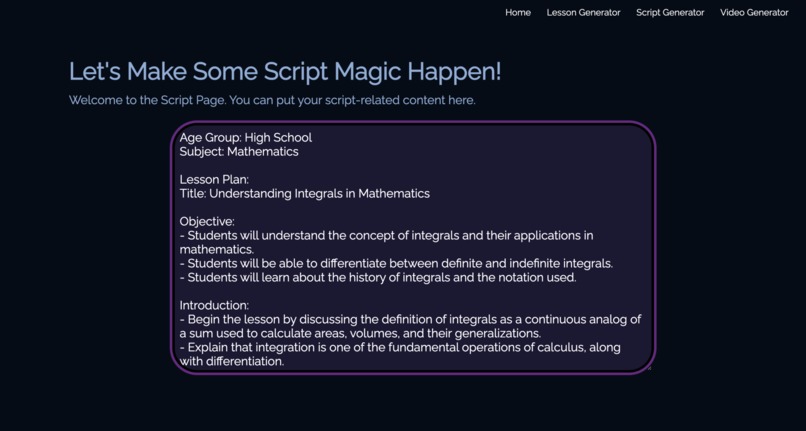
Task: Click the "Lesson Plan:" line
Action: click(x=214, y=179)
